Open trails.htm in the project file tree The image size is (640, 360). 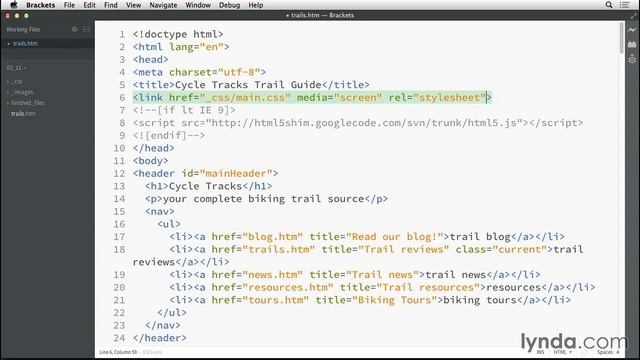23,113
